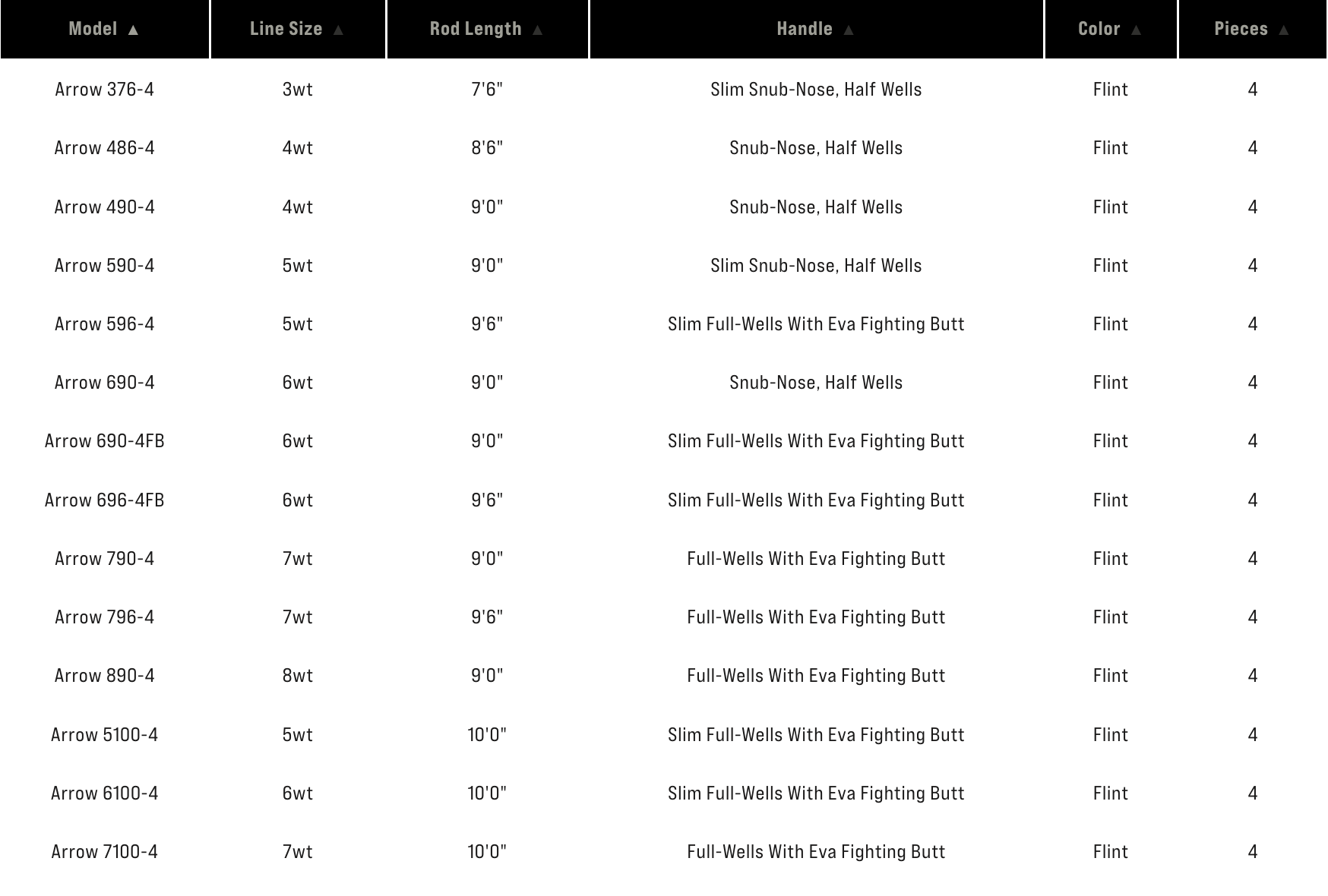Click the Flint color label for Arrow 590-4
The image size is (1328, 896).
(1110, 265)
